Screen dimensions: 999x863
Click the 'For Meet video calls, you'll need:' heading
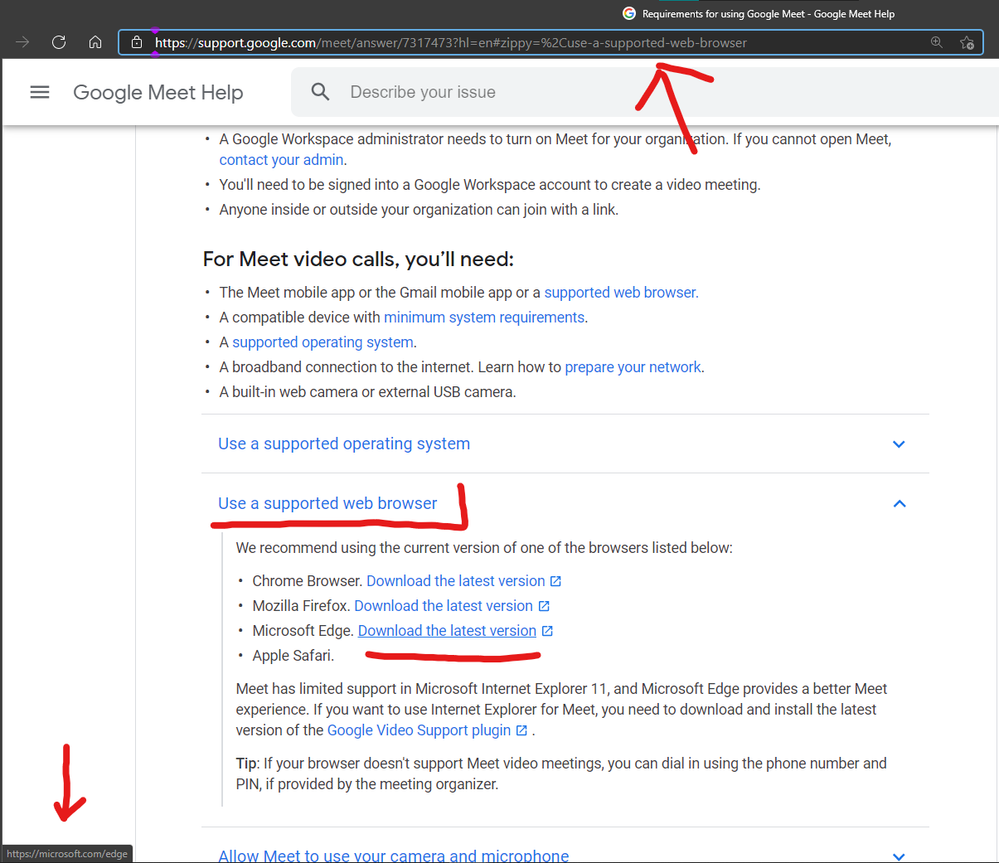point(358,259)
